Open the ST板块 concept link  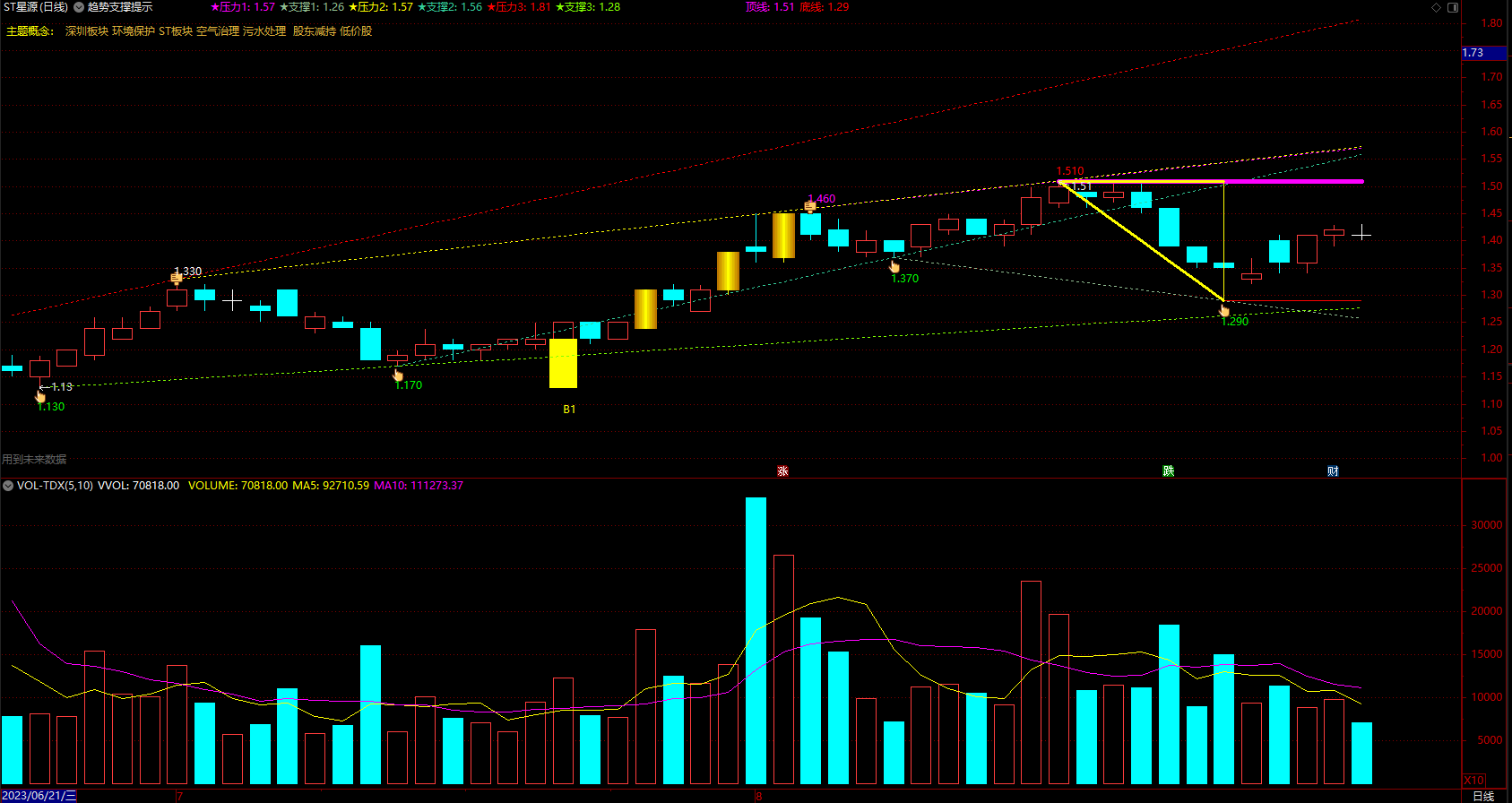176,31
